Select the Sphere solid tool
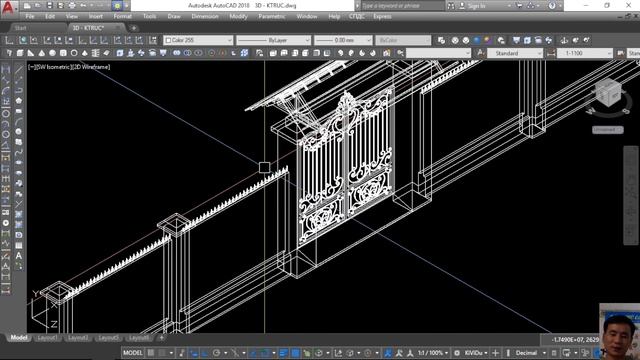 pyautogui.click(x=52, y=53)
